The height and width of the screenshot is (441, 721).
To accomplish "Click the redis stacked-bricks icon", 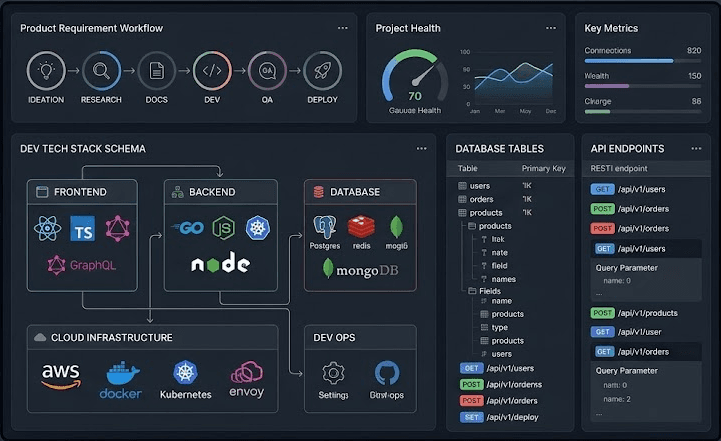I will tap(361, 227).
